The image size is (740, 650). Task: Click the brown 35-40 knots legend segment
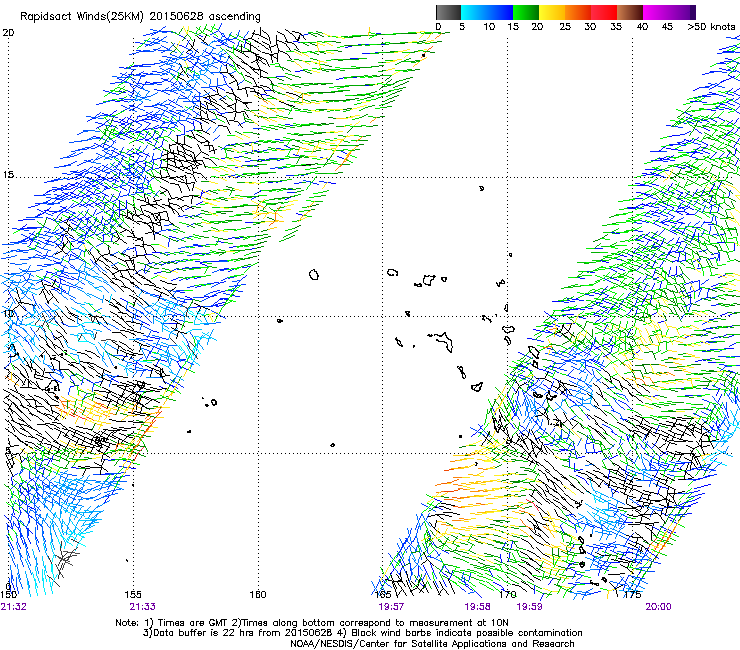coord(630,12)
